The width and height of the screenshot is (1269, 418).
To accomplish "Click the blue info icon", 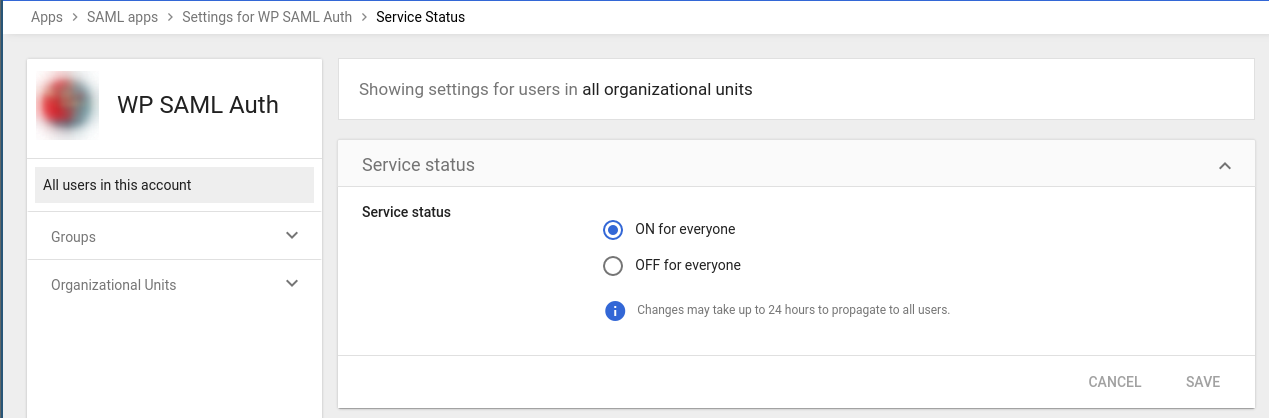I will click(615, 310).
